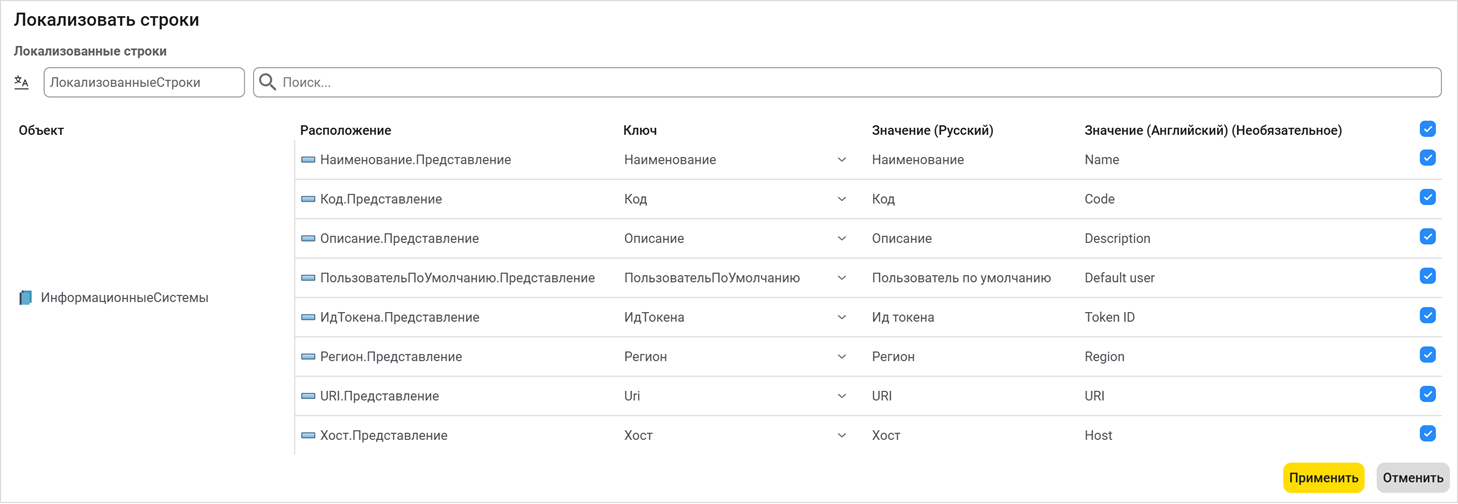Click the search magnifier icon

tap(268, 83)
